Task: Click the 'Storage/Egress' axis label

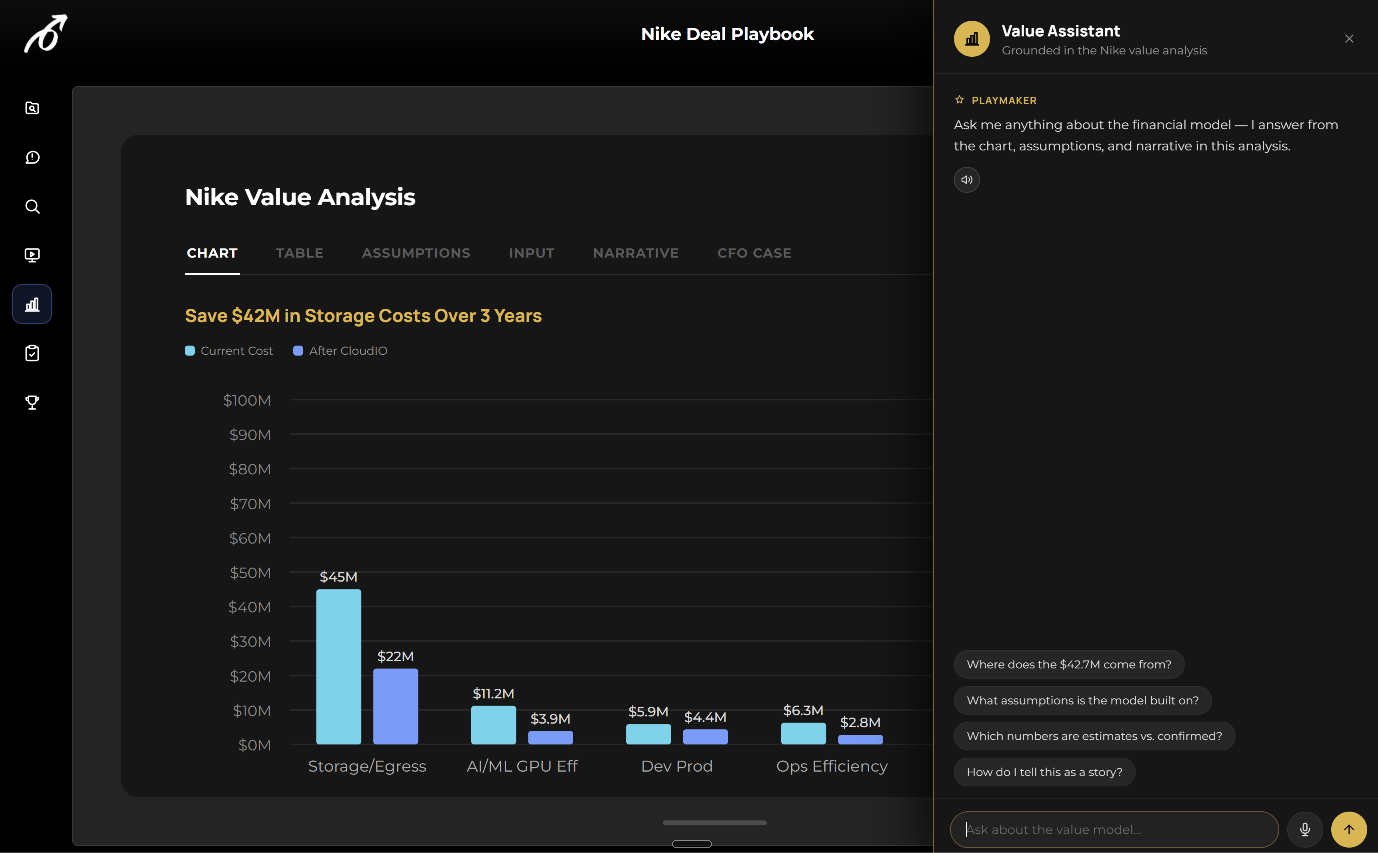Action: [367, 767]
